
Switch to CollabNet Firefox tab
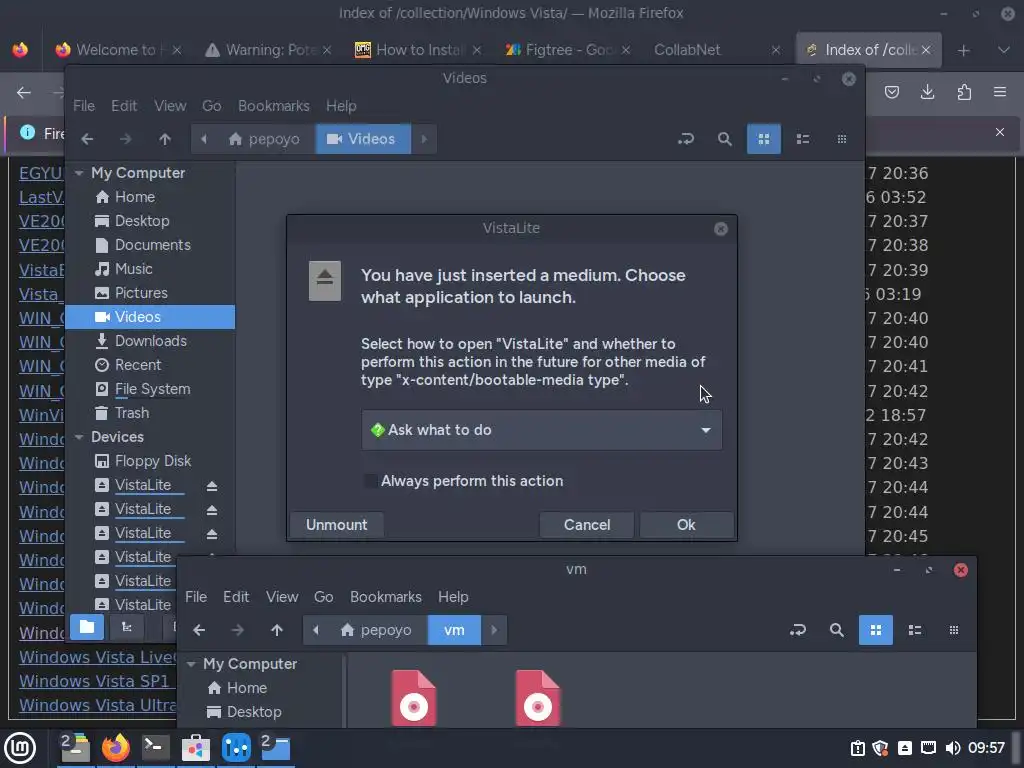coord(717,50)
